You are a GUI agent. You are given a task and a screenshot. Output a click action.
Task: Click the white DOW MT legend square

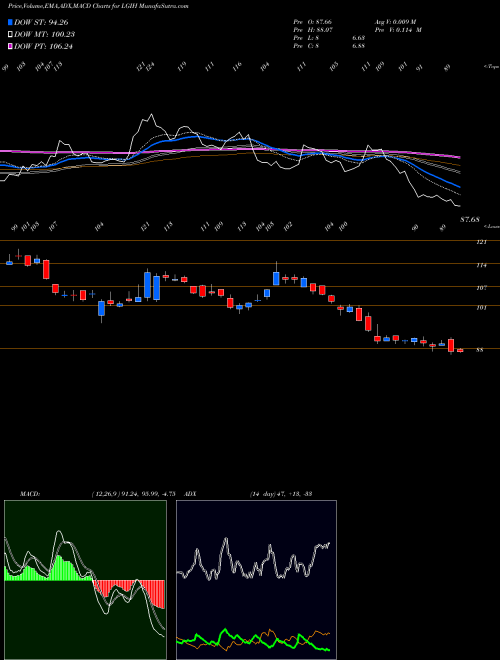tap(10, 34)
